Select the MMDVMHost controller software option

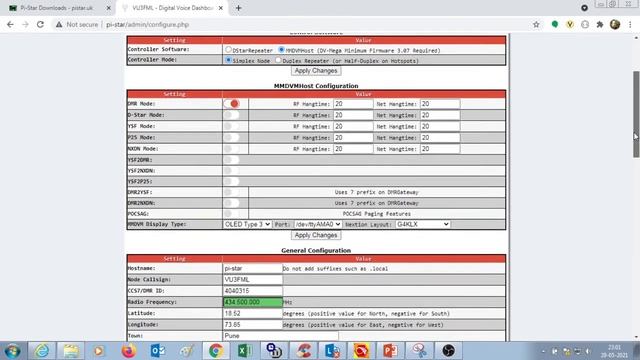[281, 49]
